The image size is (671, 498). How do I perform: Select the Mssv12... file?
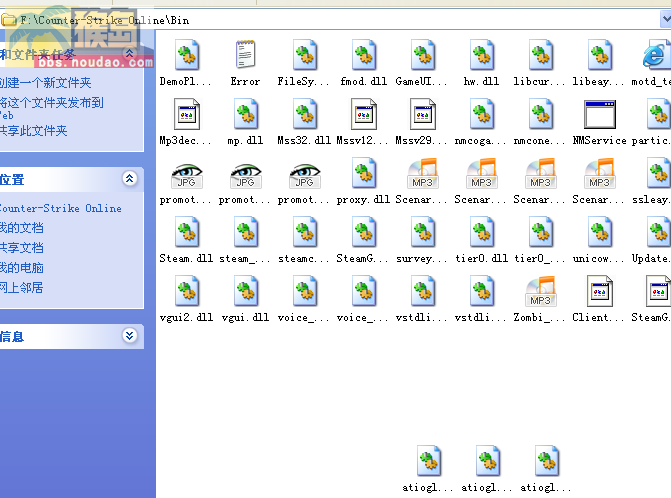pyautogui.click(x=363, y=114)
